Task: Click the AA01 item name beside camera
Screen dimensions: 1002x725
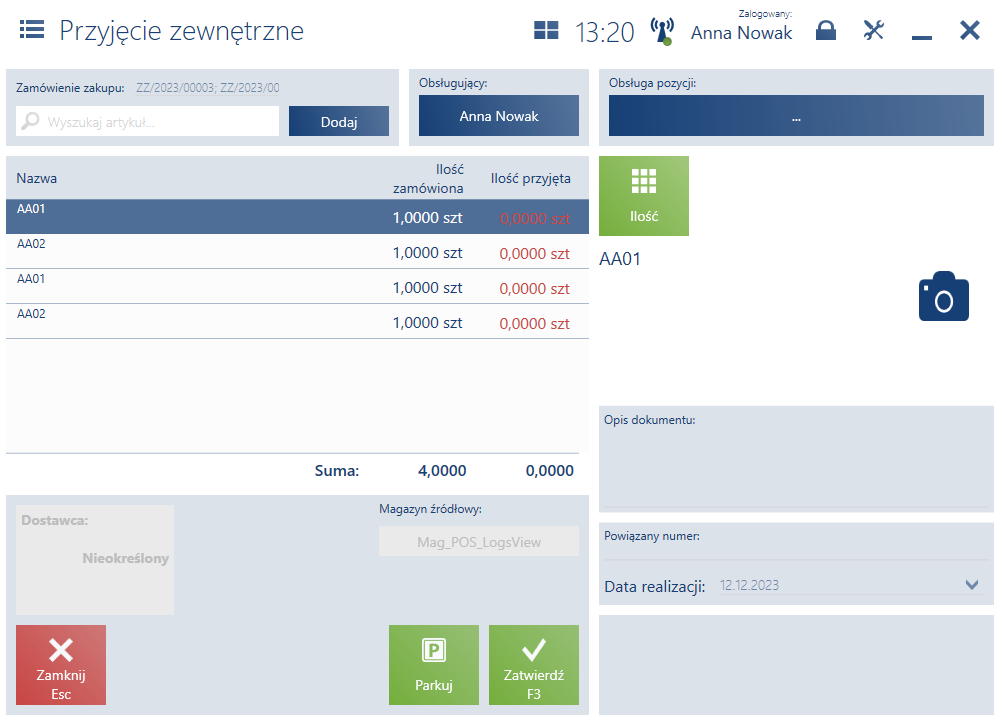Action: point(620,259)
